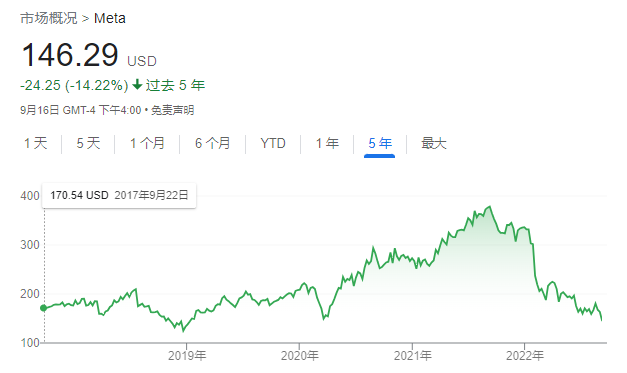The image size is (627, 373).
Task: Click the green start point marker on chart
Action: pos(44,308)
